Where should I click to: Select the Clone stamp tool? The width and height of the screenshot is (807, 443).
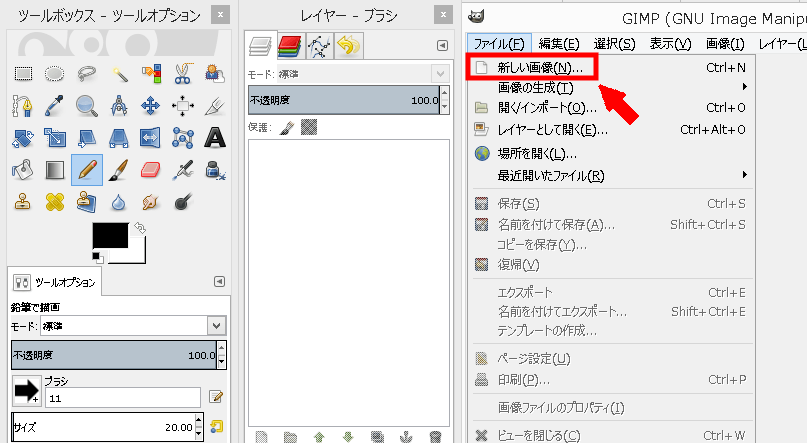[x=23, y=202]
